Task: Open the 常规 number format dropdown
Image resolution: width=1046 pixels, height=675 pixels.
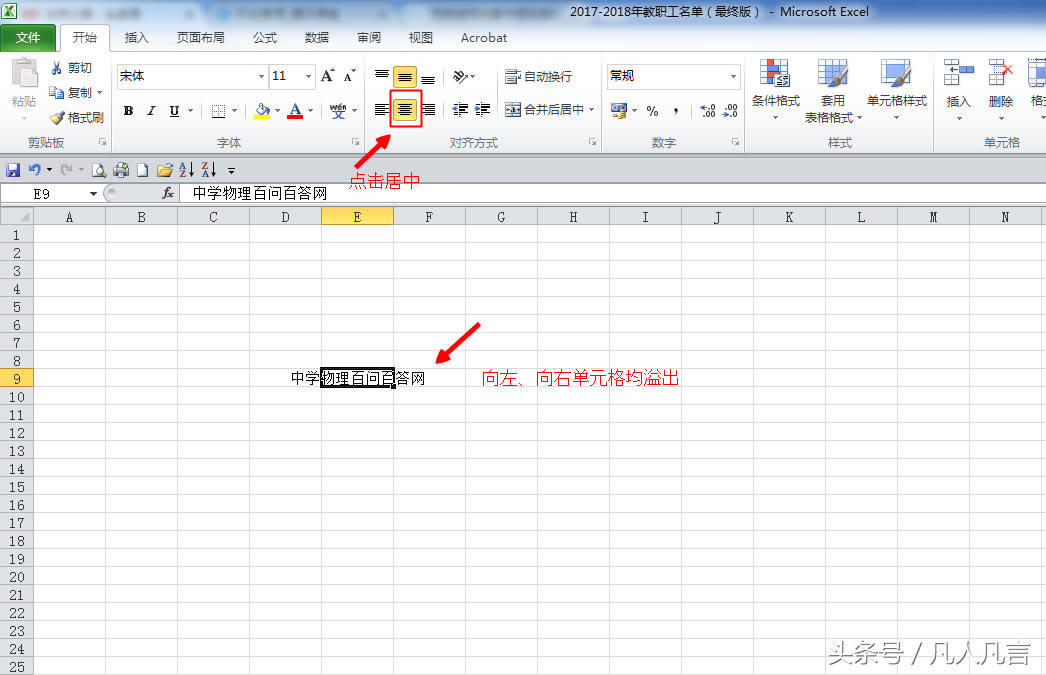Action: (731, 76)
